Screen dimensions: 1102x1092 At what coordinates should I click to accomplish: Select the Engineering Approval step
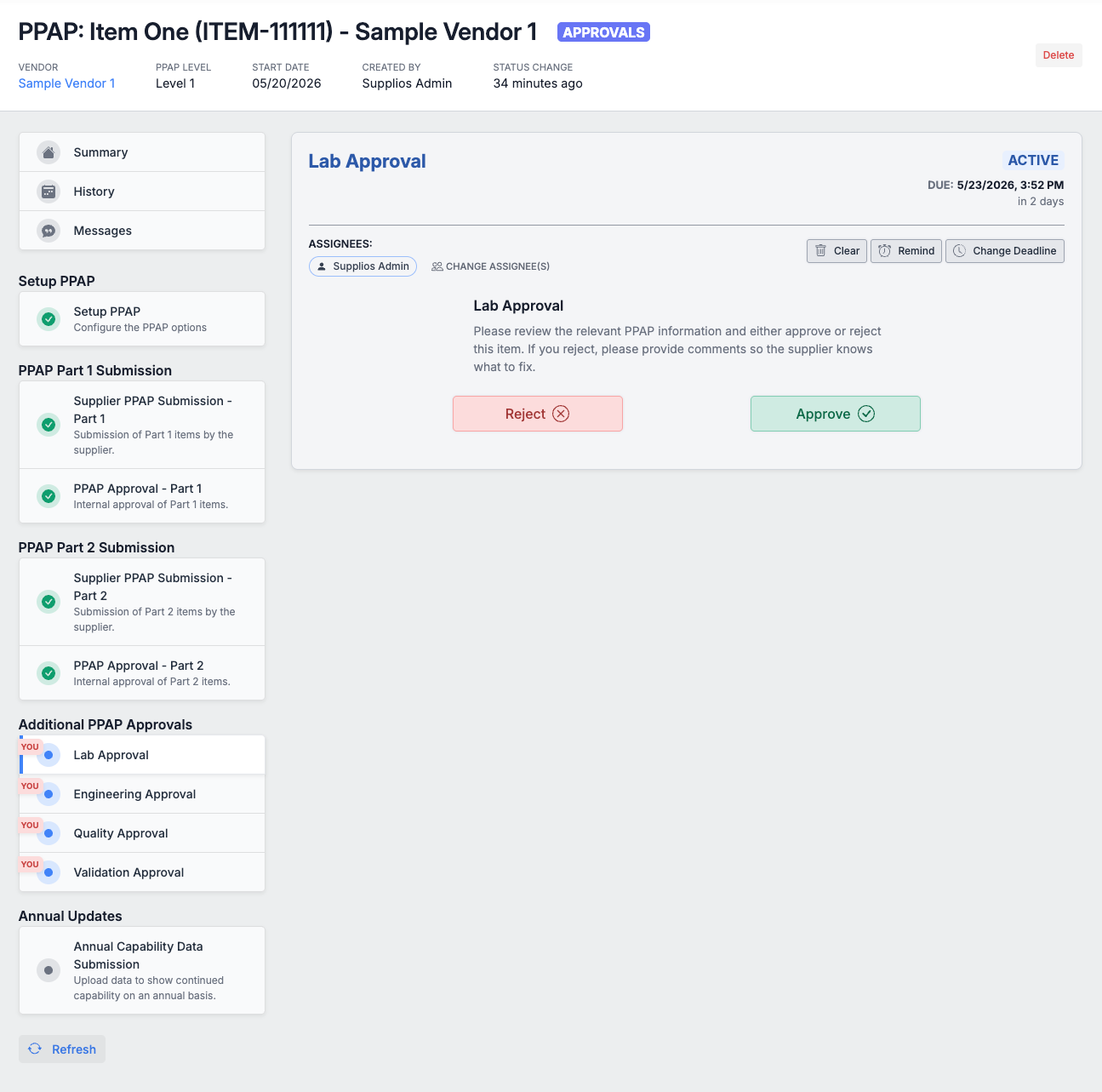(142, 794)
